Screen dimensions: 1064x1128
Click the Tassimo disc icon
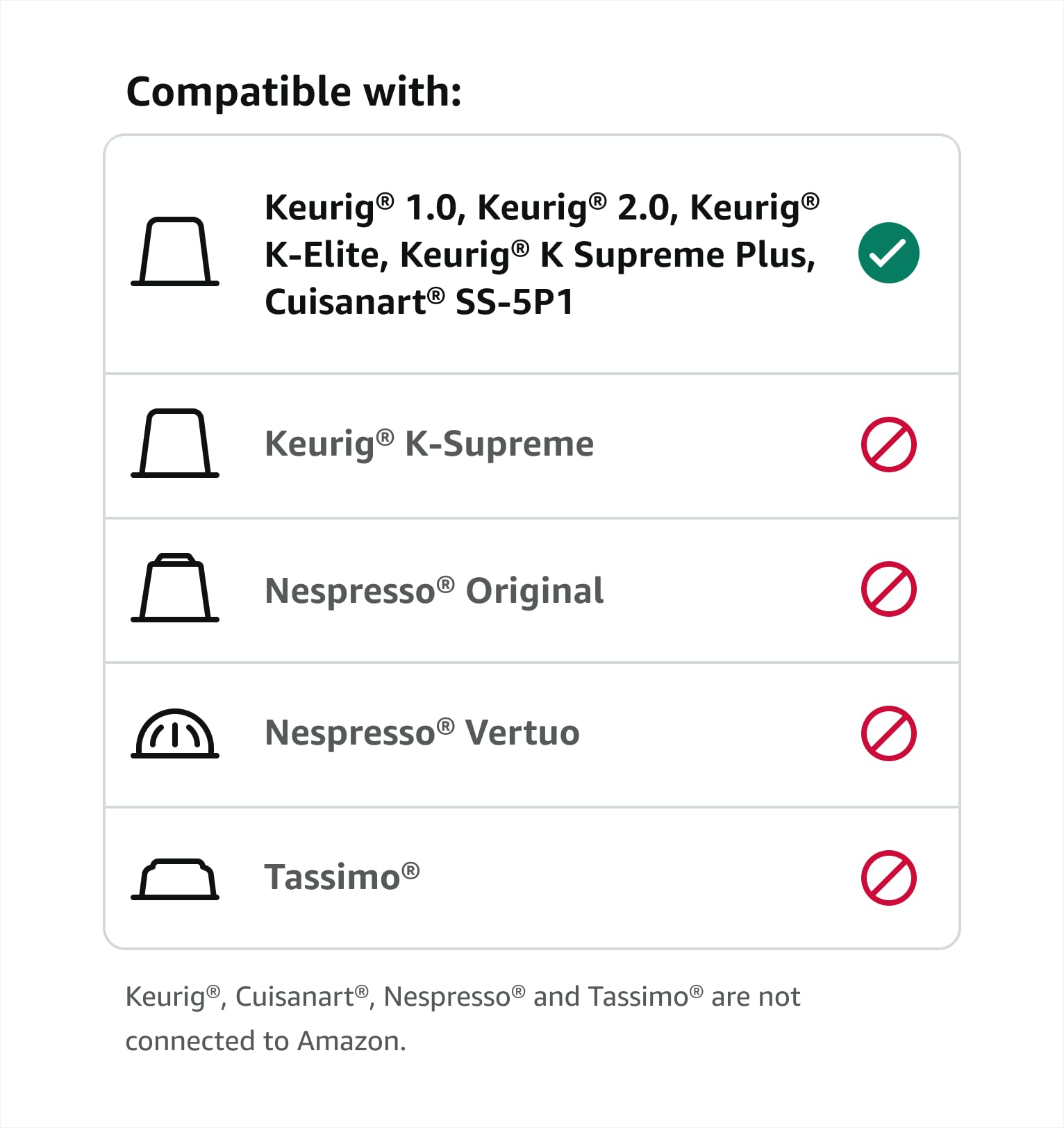coord(175,879)
